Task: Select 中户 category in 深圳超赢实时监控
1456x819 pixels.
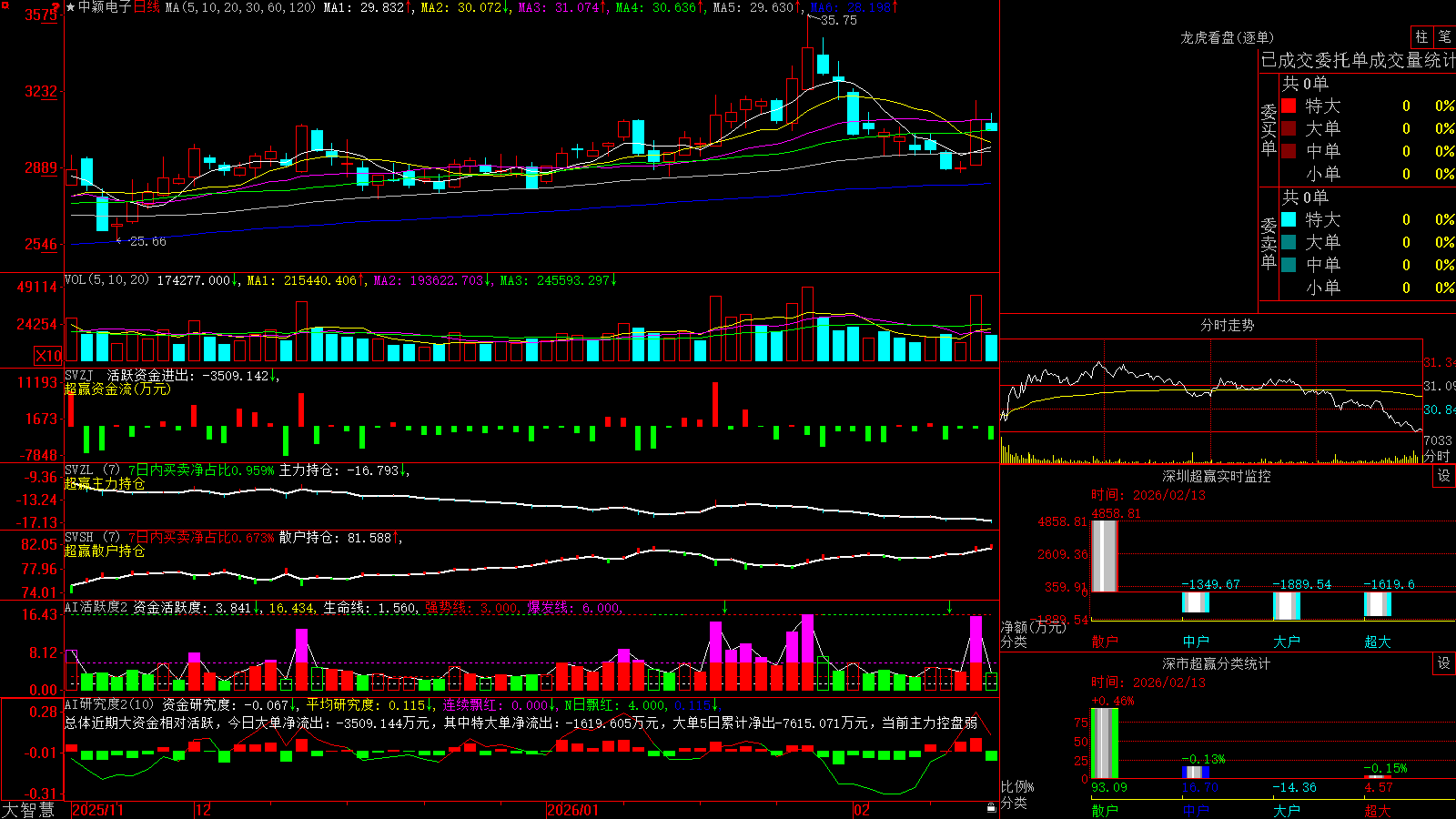Action: tap(1196, 642)
